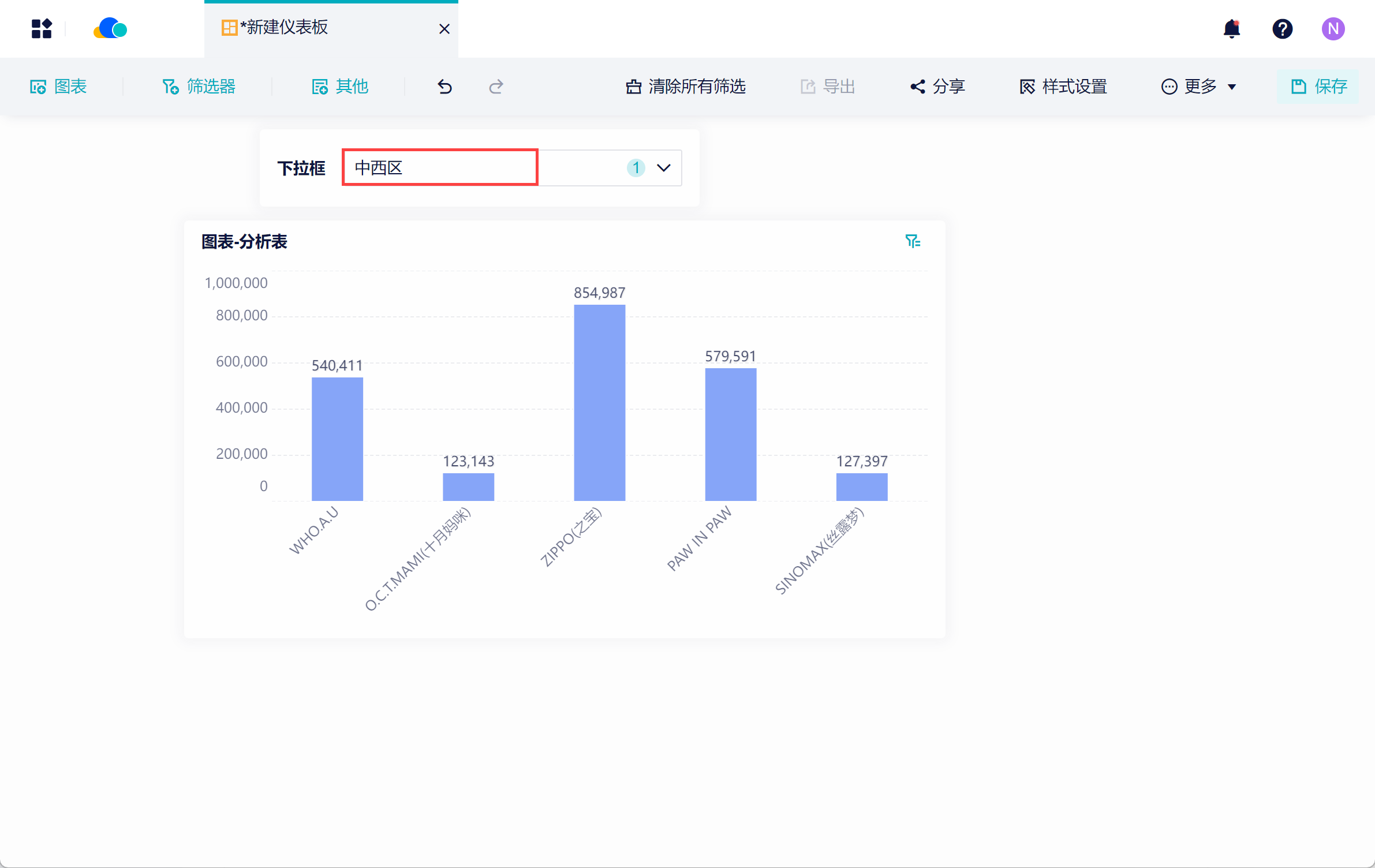Click the 540,411 data label
This screenshot has height=868, width=1375.
point(337,366)
